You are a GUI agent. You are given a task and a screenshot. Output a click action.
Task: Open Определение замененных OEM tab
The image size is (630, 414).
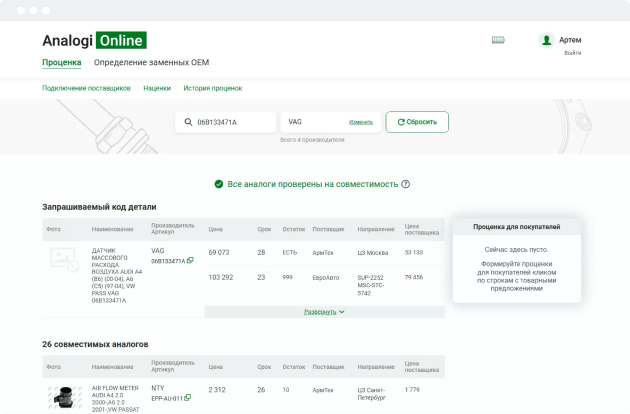(151, 62)
